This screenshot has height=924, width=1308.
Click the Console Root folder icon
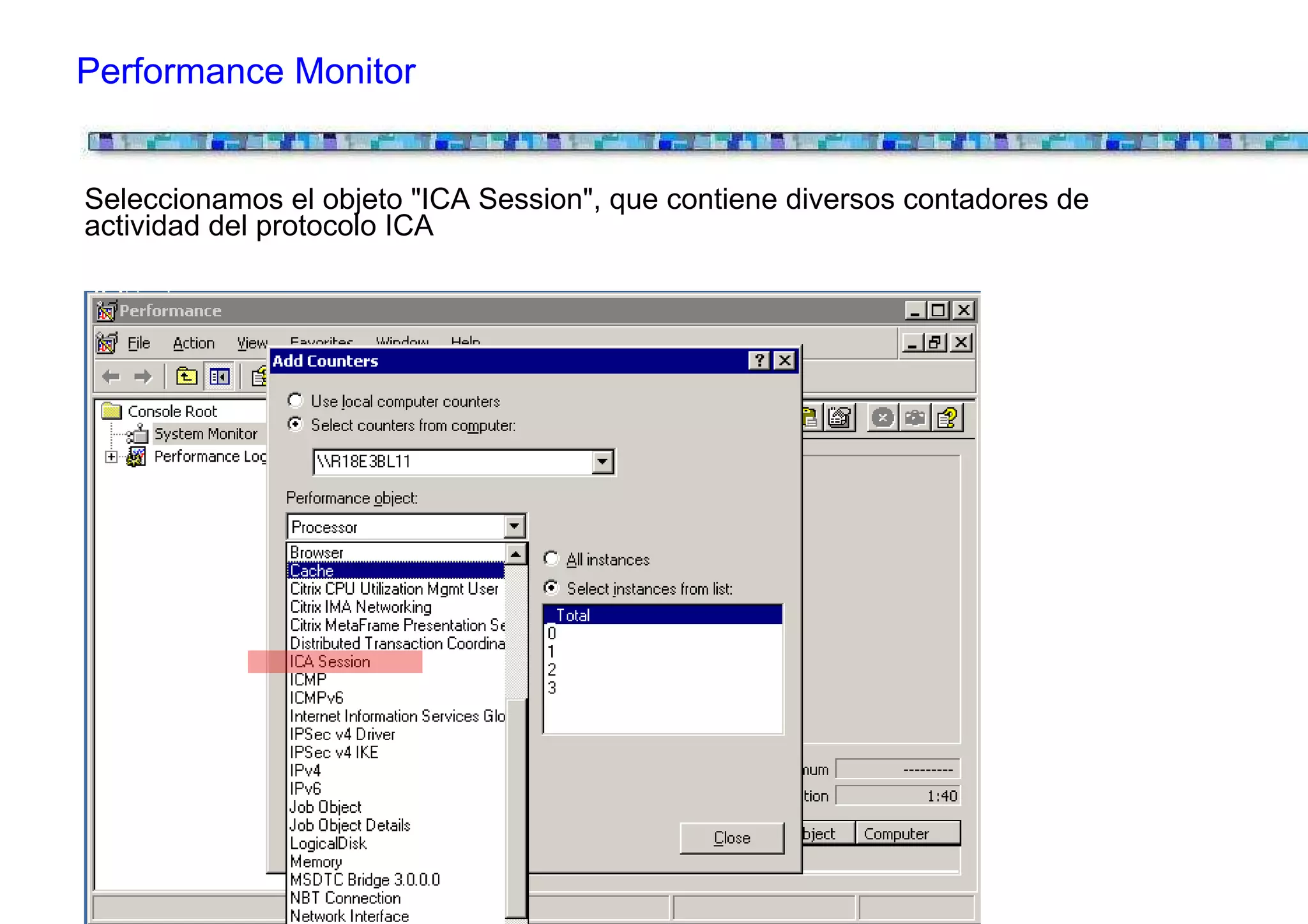(112, 411)
